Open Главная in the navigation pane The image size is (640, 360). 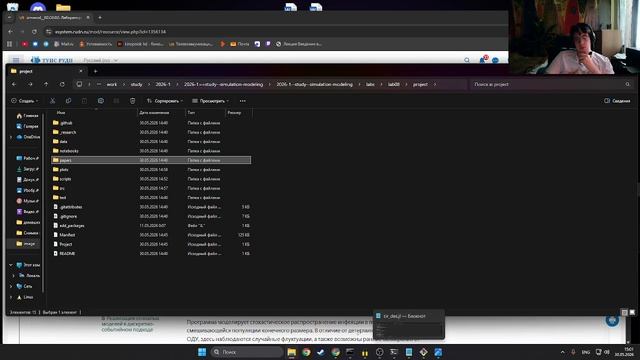[27, 116]
